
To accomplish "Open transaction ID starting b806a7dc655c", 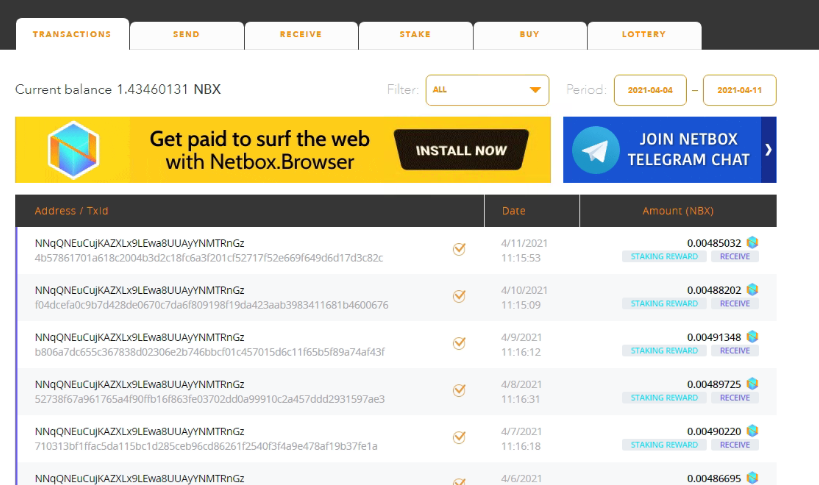I will 209,352.
